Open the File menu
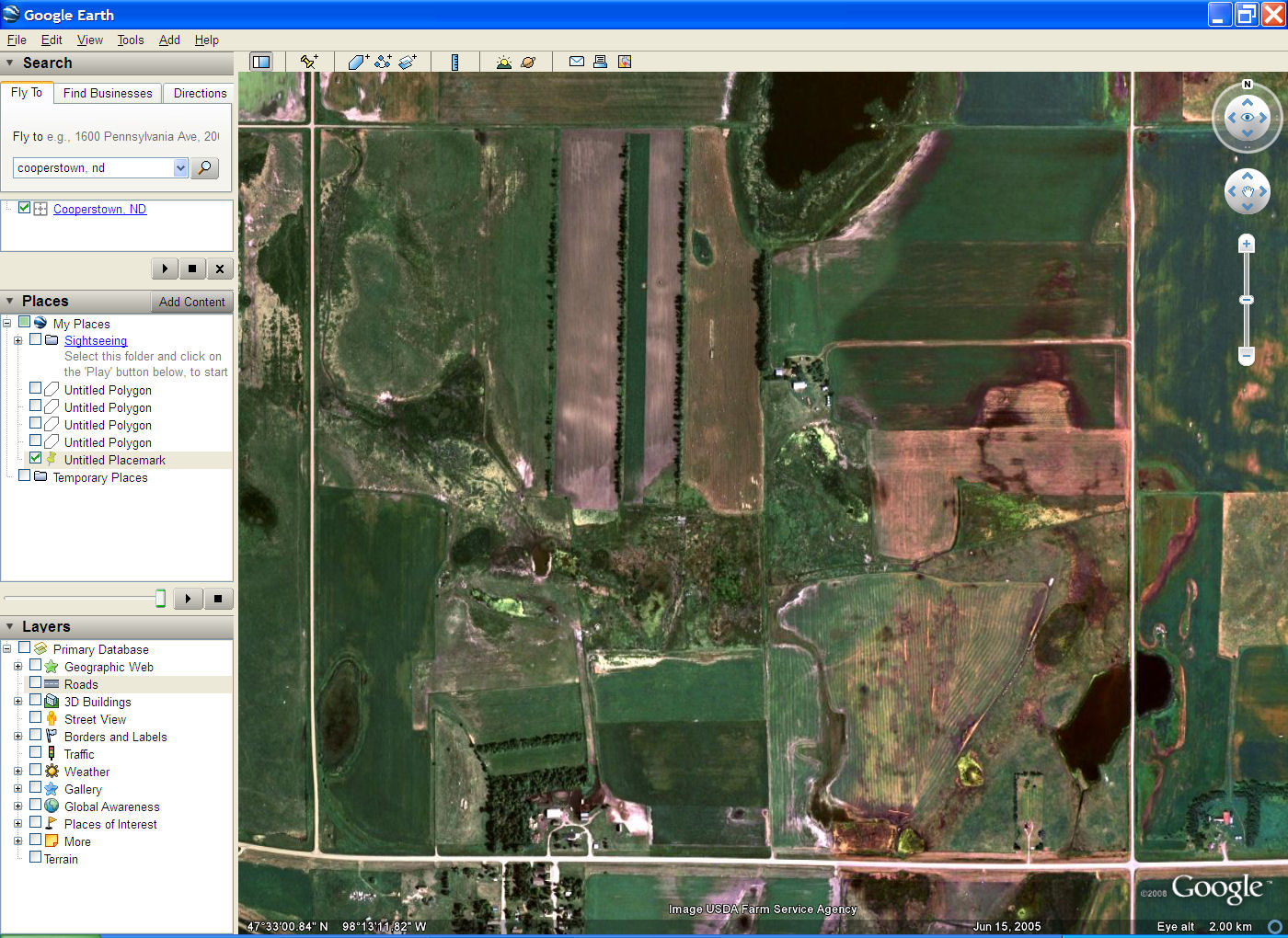Viewport: 1288px width, 938px height. [17, 40]
